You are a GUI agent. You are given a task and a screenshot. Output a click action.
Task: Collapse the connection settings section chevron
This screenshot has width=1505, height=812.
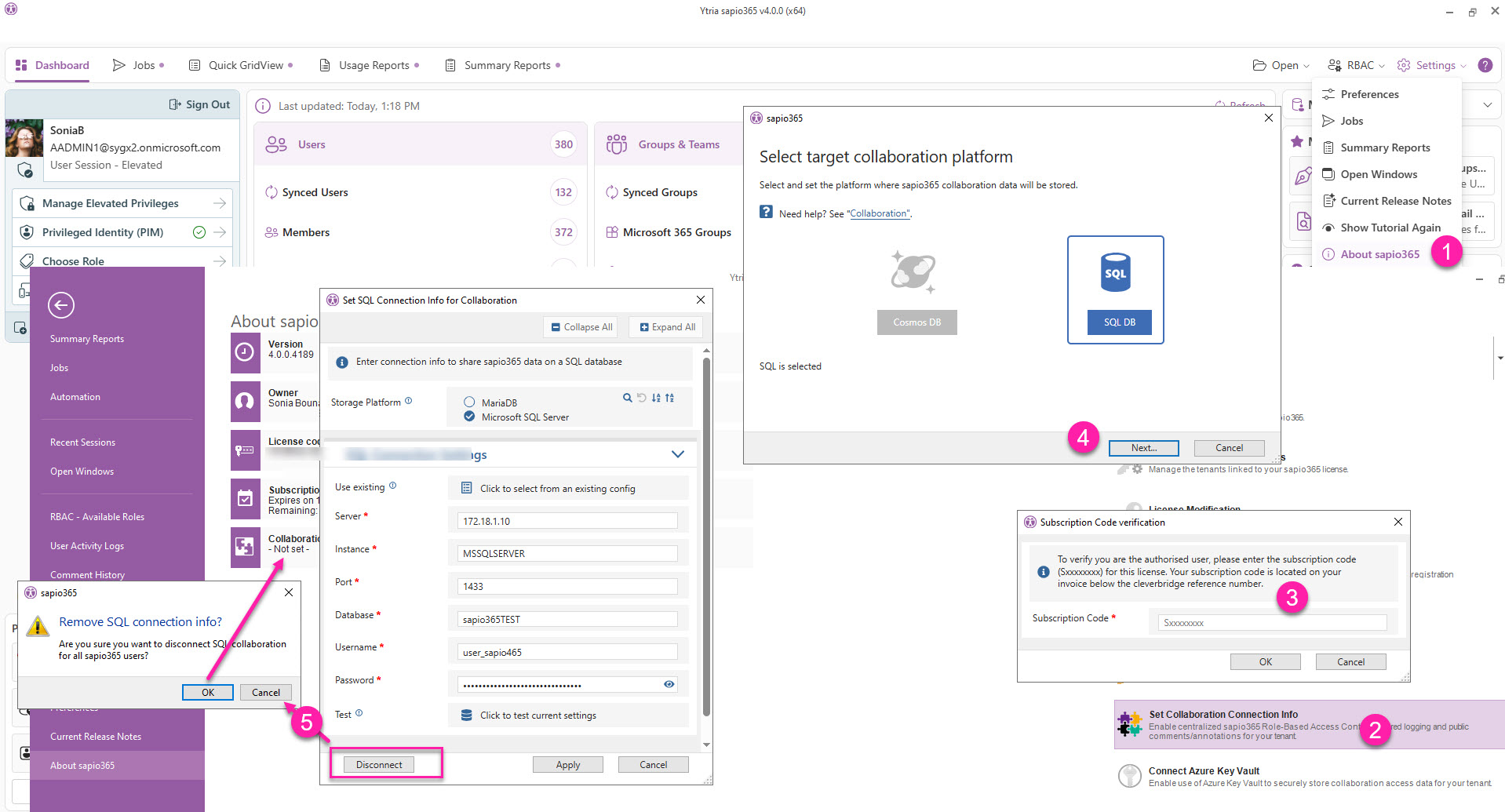(678, 454)
